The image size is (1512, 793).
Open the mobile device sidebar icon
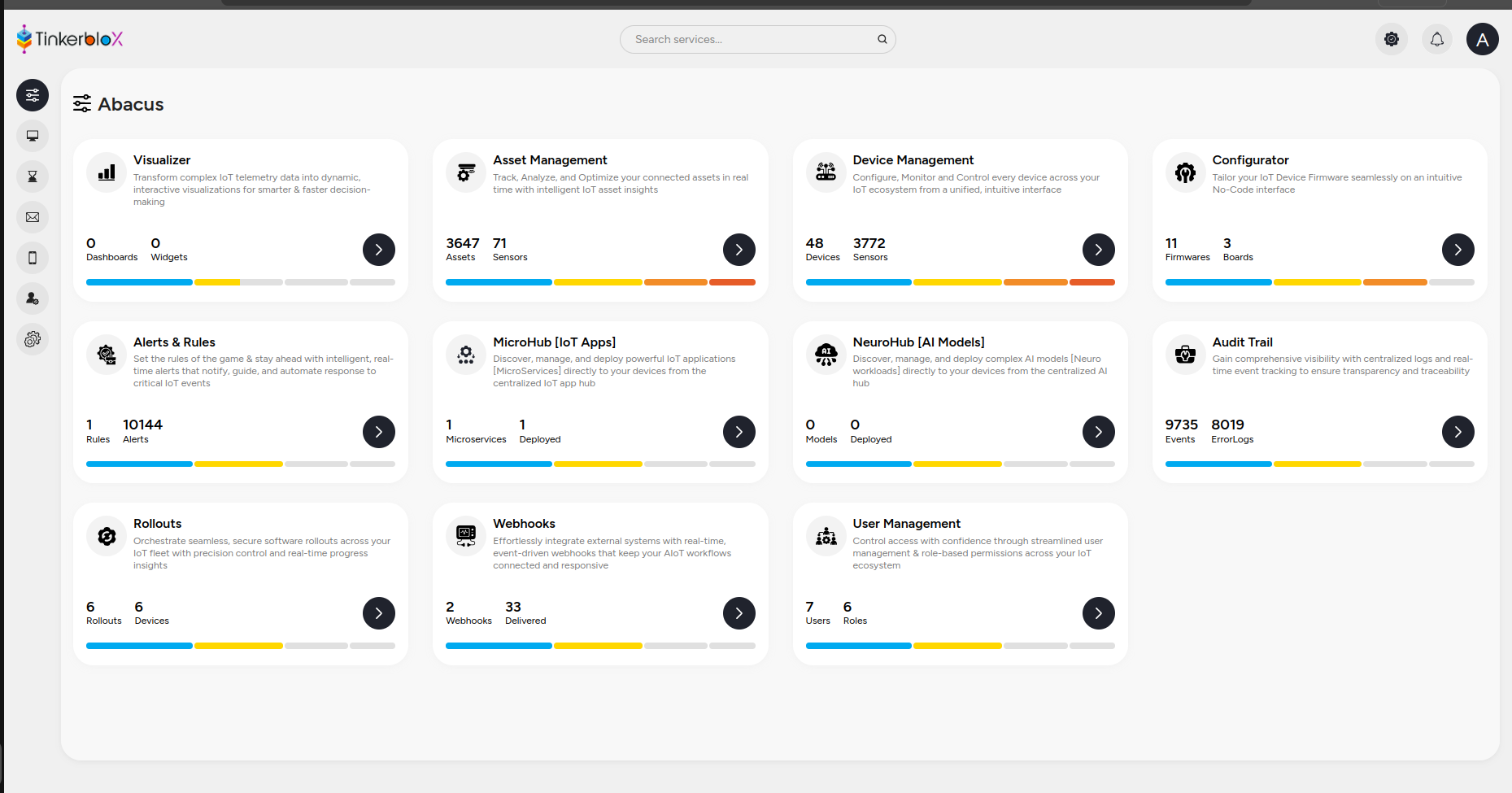pyautogui.click(x=33, y=258)
